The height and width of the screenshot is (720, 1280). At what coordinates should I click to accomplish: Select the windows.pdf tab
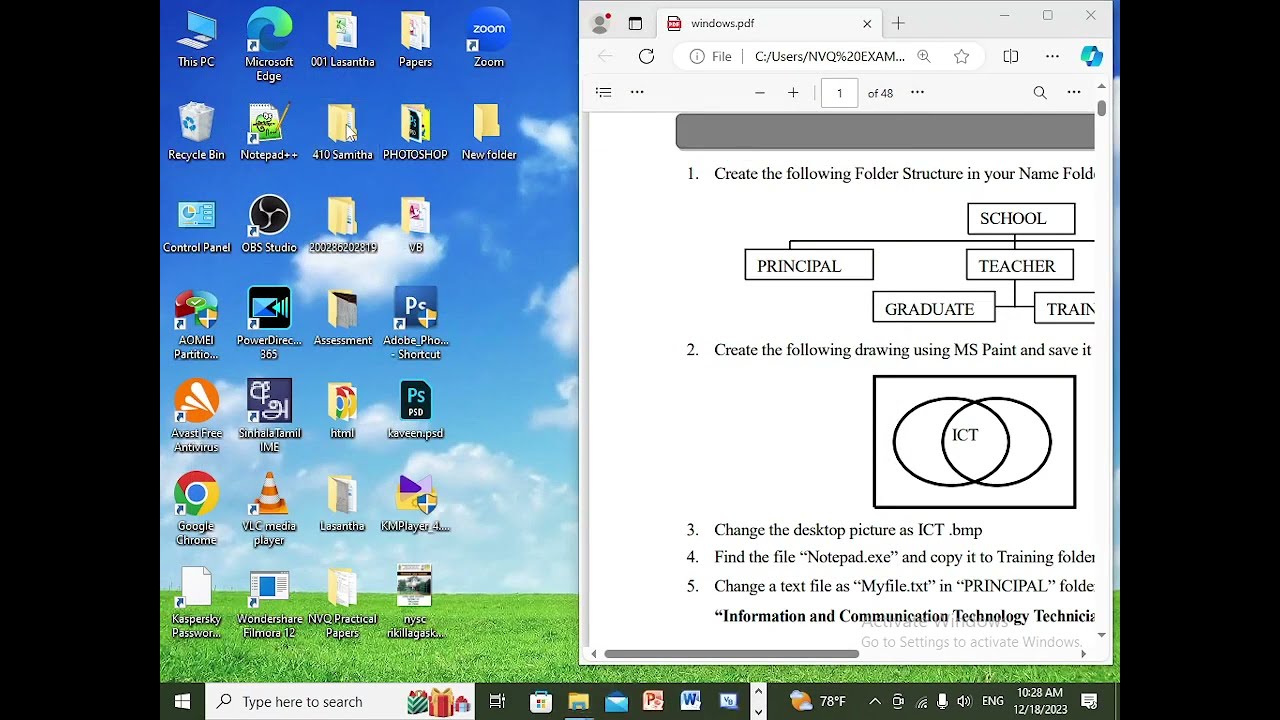tap(769, 23)
